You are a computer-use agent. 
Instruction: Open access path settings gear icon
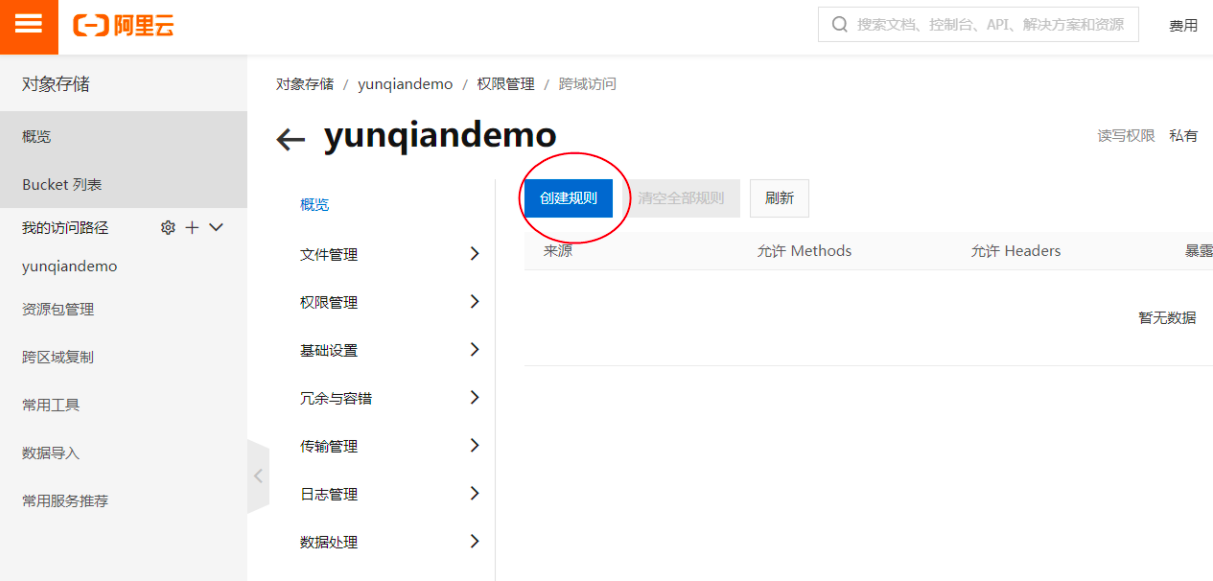(168, 228)
